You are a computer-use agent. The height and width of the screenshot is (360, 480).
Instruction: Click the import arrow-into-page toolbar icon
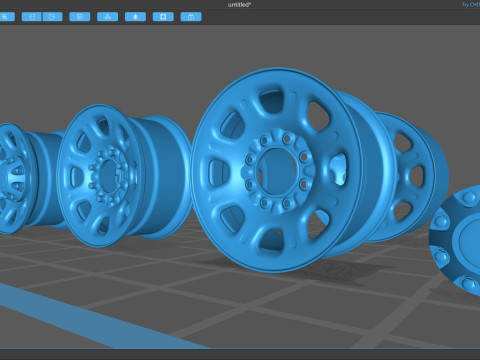pos(32,17)
